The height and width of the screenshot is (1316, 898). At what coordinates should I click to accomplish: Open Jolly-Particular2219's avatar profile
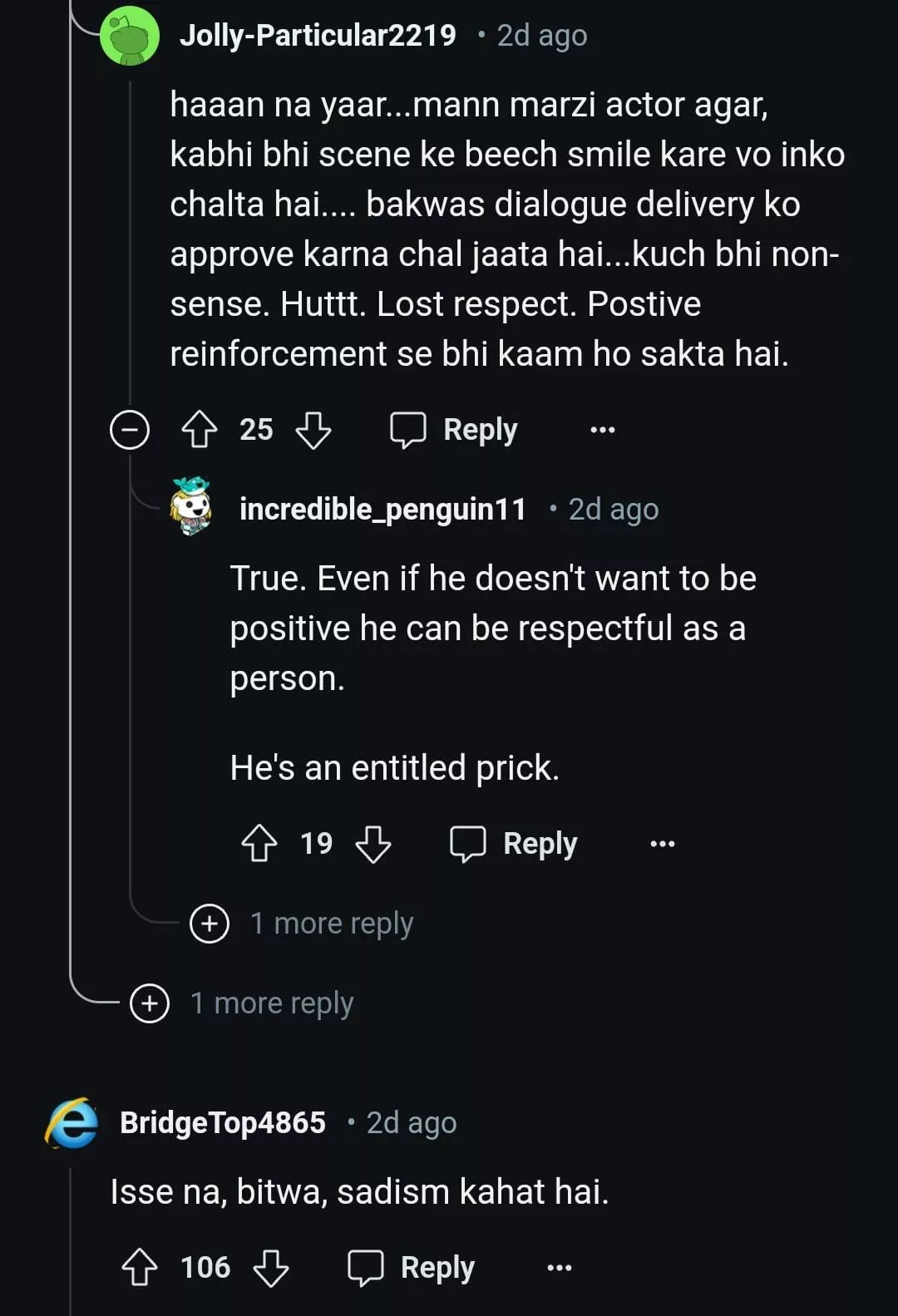pyautogui.click(x=130, y=36)
